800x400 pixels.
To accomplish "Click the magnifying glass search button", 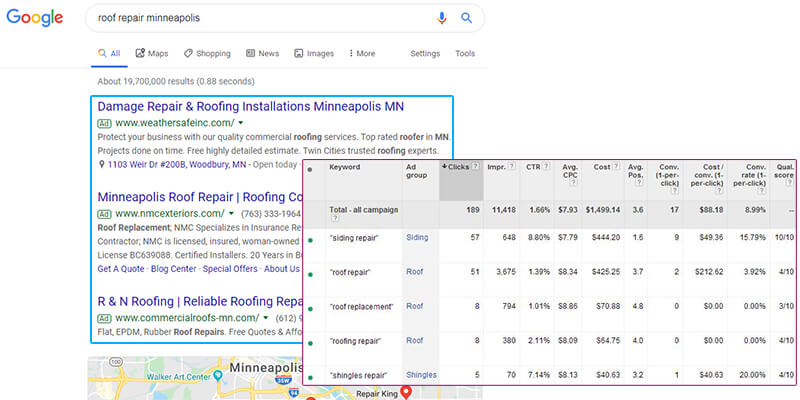I will 466,18.
